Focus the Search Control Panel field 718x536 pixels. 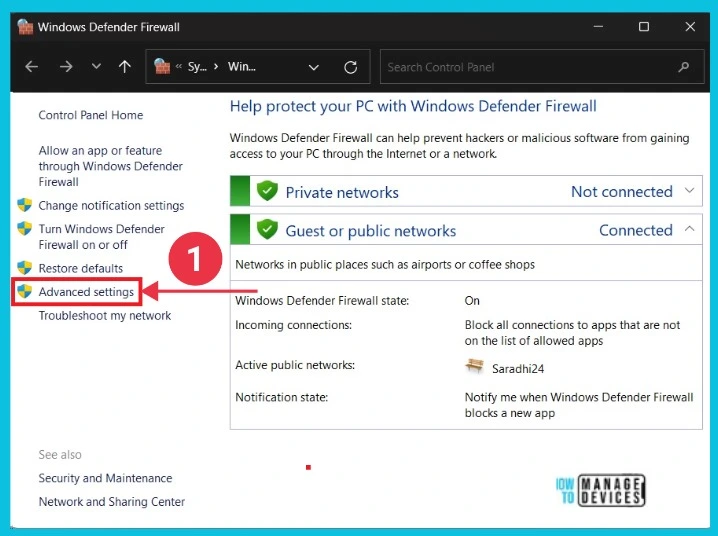[542, 67]
